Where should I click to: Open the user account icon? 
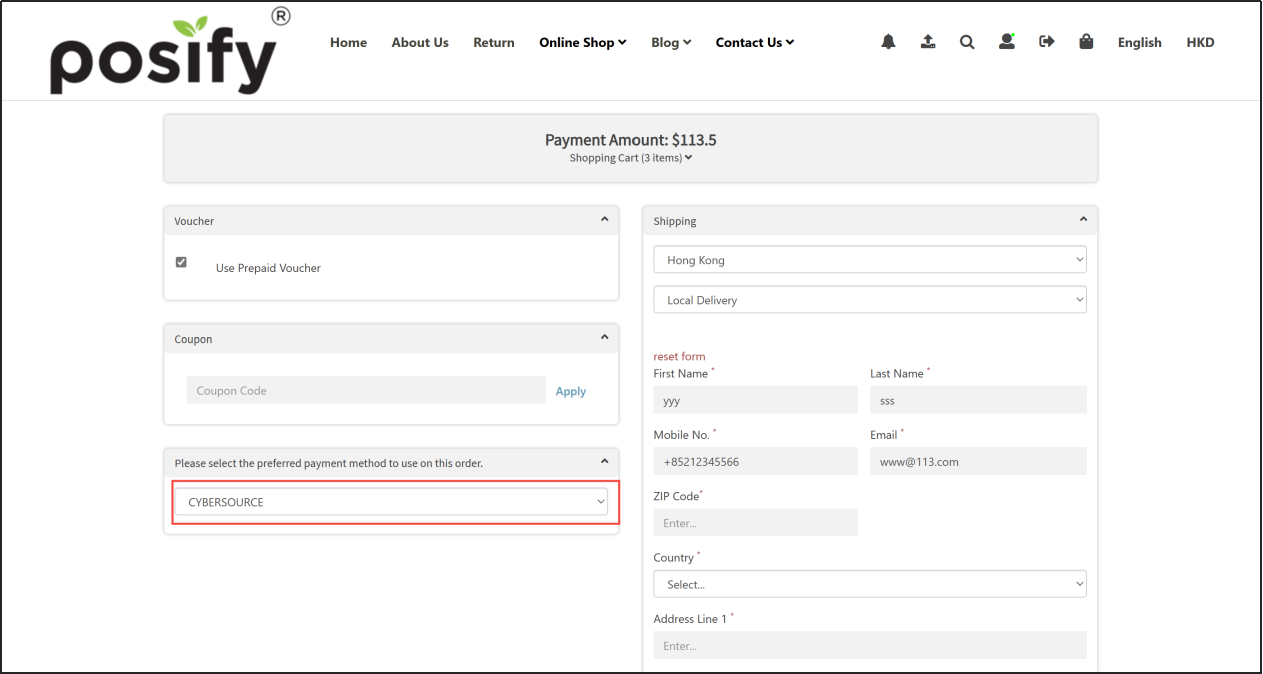[x=1007, y=42]
